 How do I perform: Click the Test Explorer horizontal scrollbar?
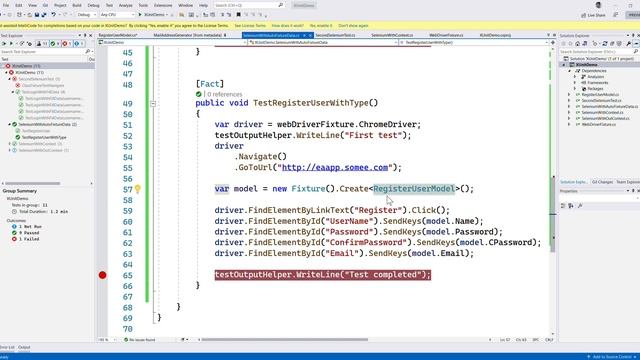(33, 184)
